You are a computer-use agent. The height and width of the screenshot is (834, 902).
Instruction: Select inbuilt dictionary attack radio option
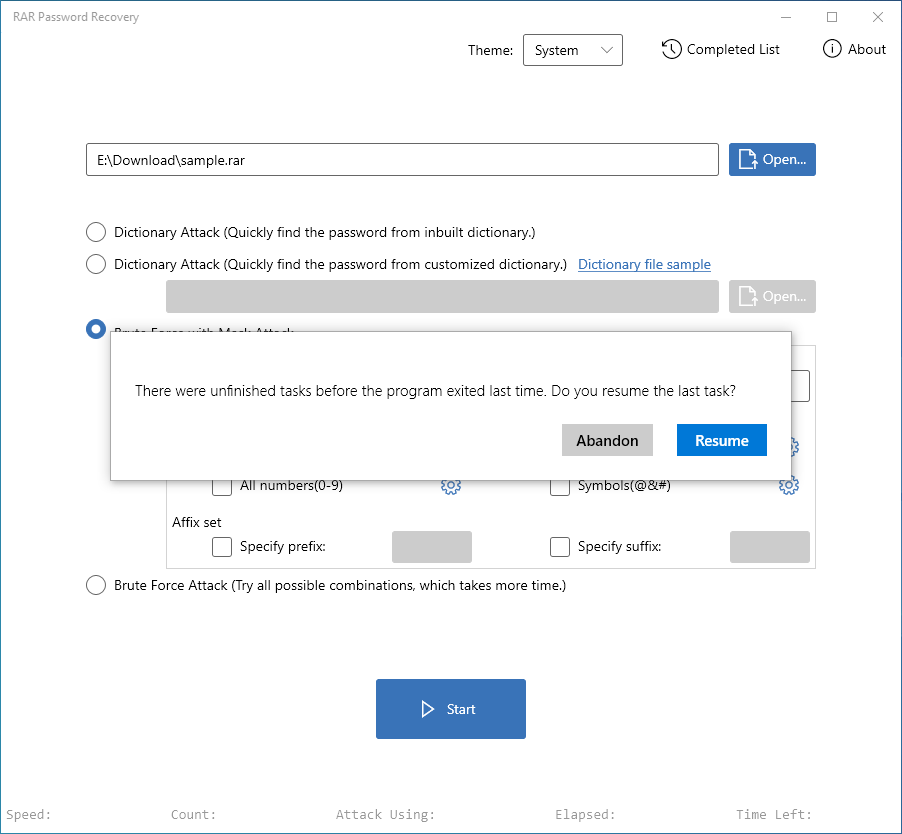pos(96,232)
